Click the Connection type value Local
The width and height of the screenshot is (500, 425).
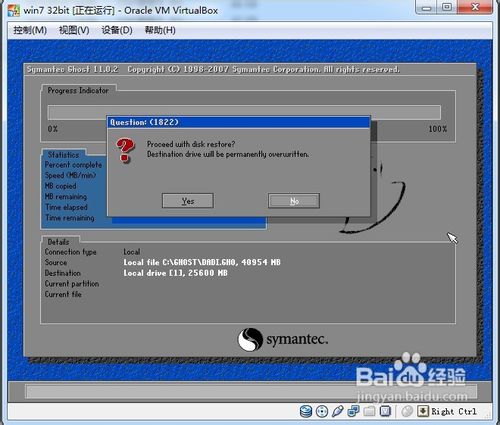point(132,252)
